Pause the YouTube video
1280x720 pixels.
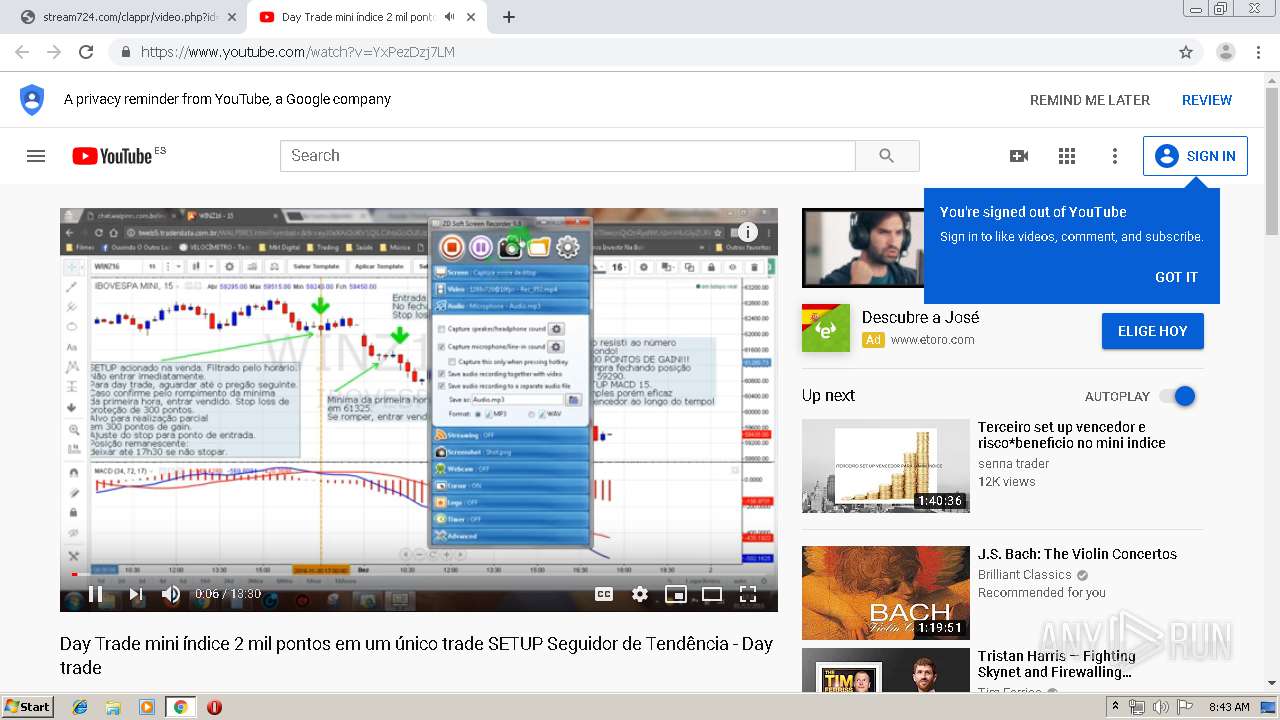[x=96, y=594]
